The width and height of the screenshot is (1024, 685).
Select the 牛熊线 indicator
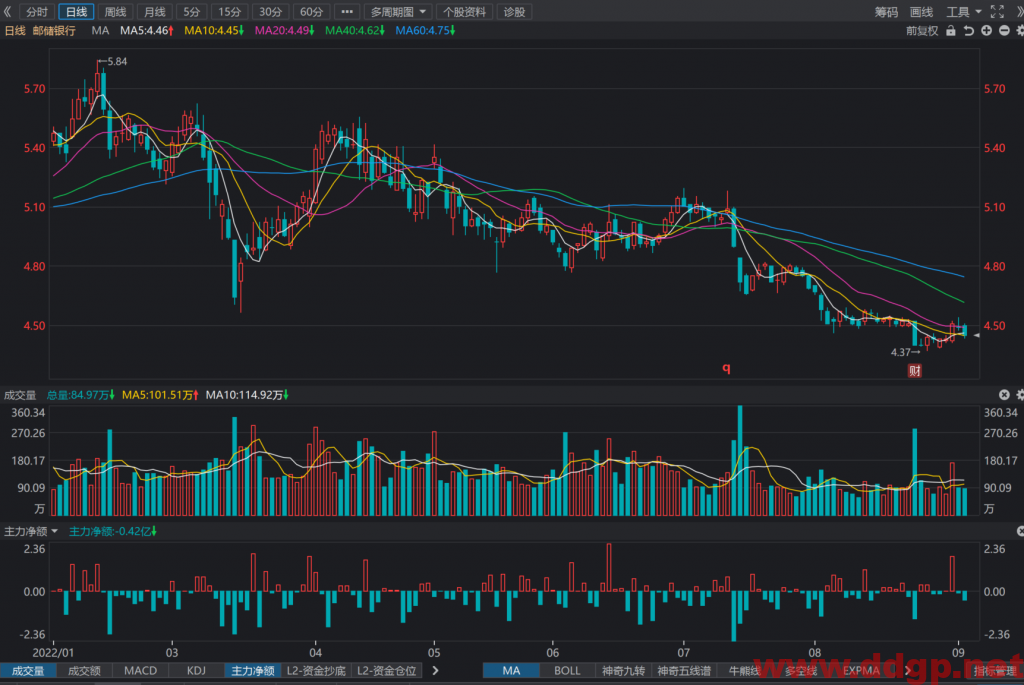pos(744,671)
